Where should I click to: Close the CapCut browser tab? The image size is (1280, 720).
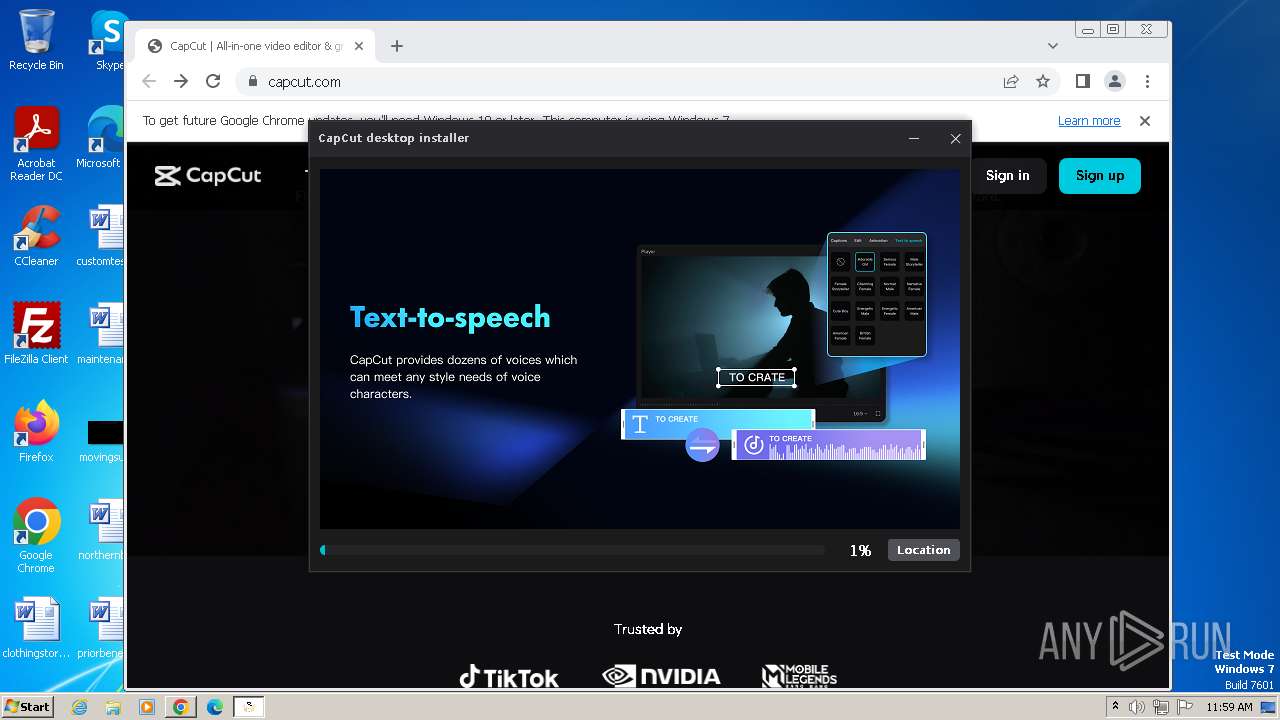tap(360, 46)
